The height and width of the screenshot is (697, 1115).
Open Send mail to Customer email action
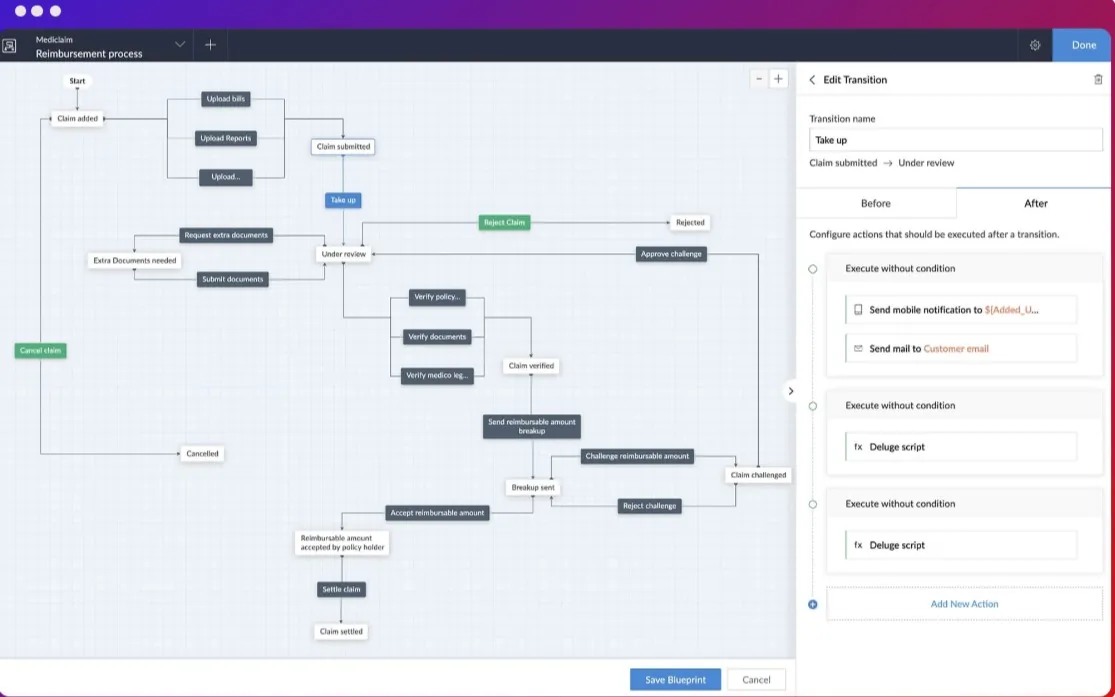[x=961, y=348]
